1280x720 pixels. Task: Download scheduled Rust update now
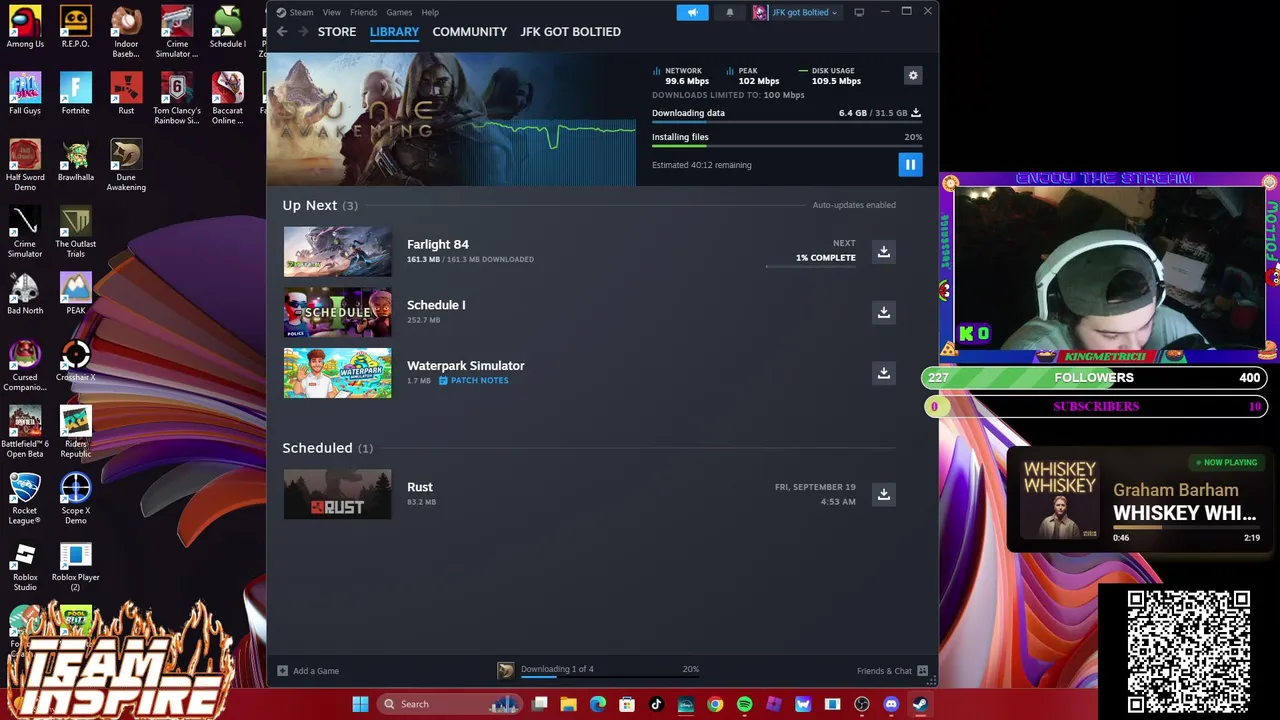883,494
